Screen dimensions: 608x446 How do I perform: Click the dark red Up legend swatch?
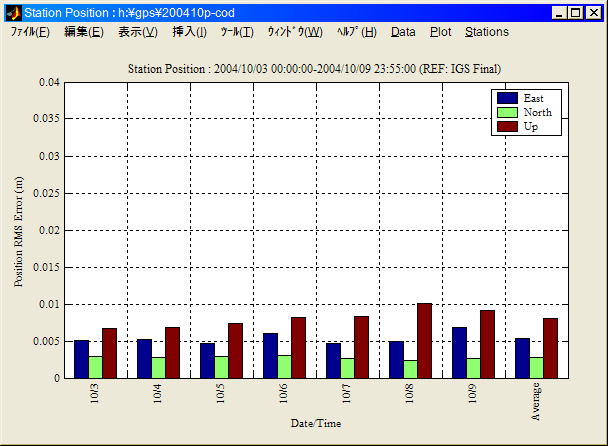[x=507, y=126]
